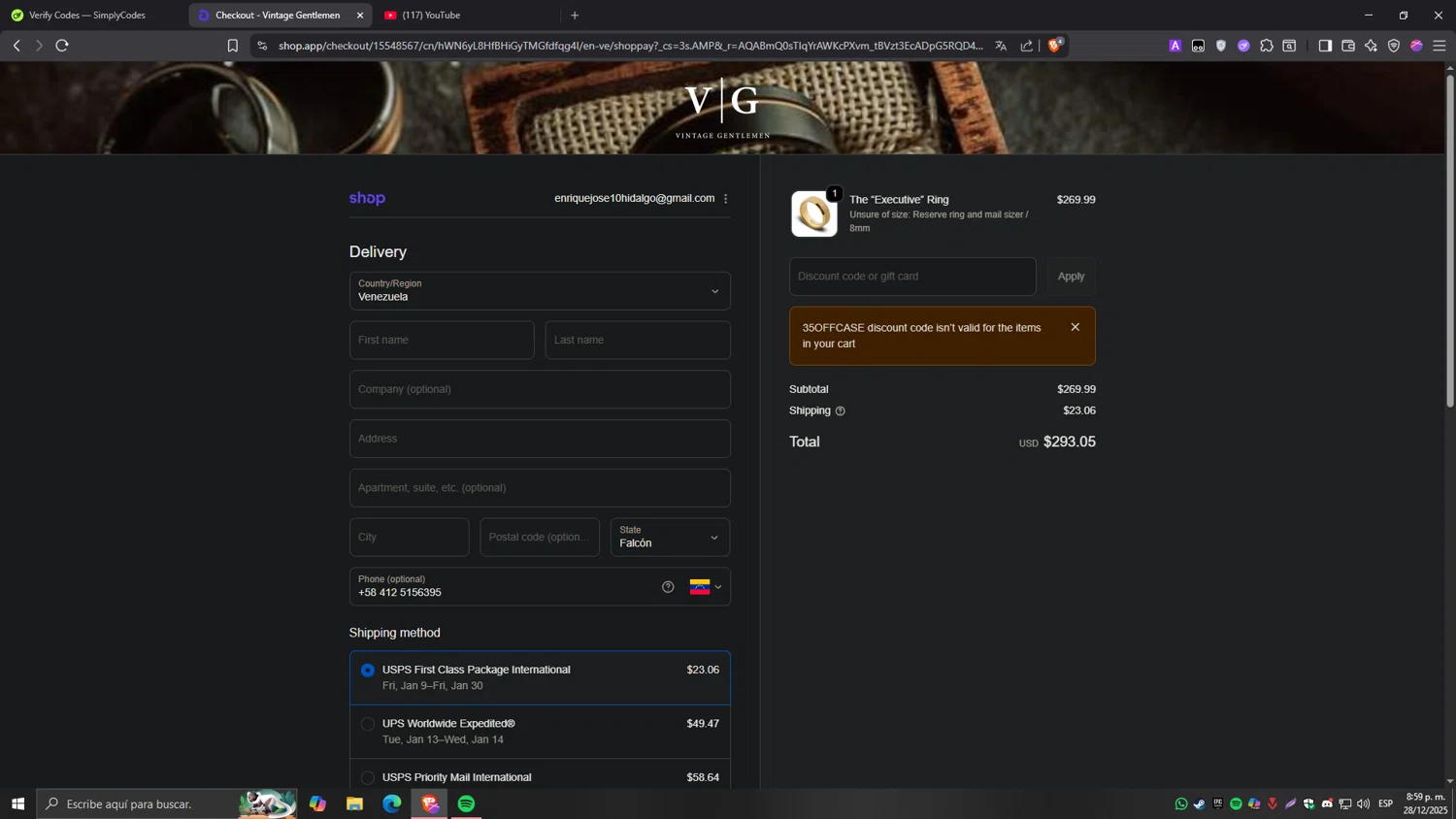1456x819 pixels.
Task: Open Microsoft Edge from the taskbar
Action: (x=391, y=803)
